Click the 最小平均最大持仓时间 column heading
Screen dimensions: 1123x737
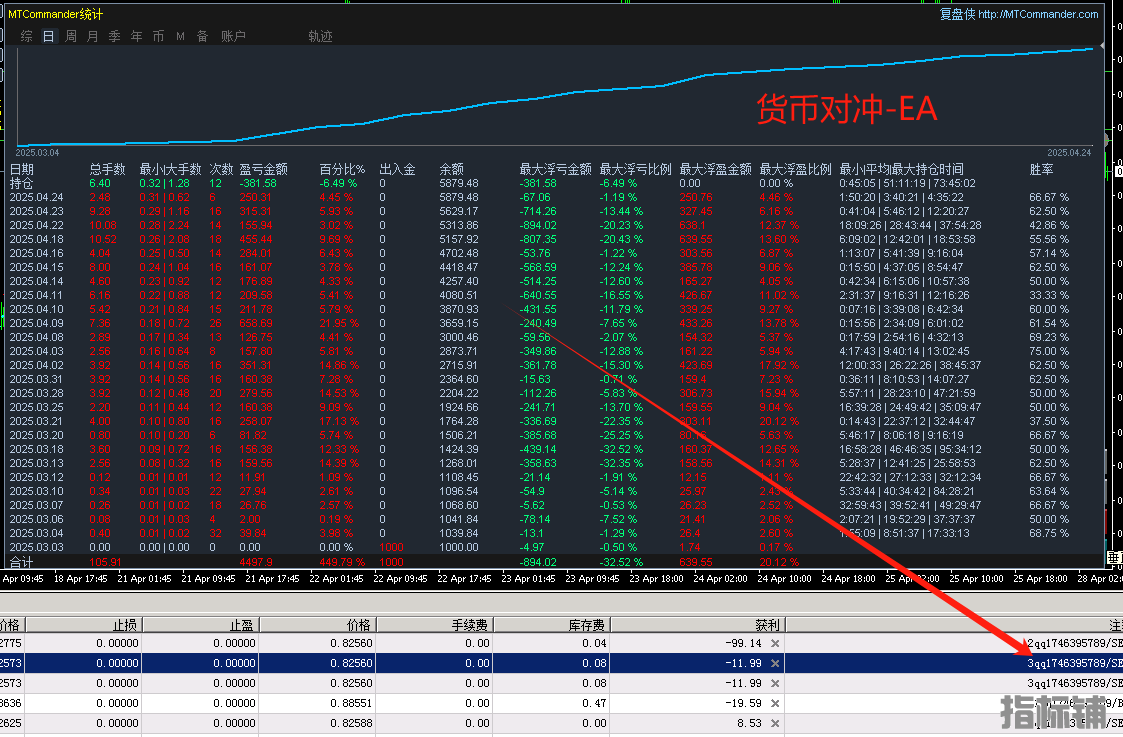click(x=901, y=169)
